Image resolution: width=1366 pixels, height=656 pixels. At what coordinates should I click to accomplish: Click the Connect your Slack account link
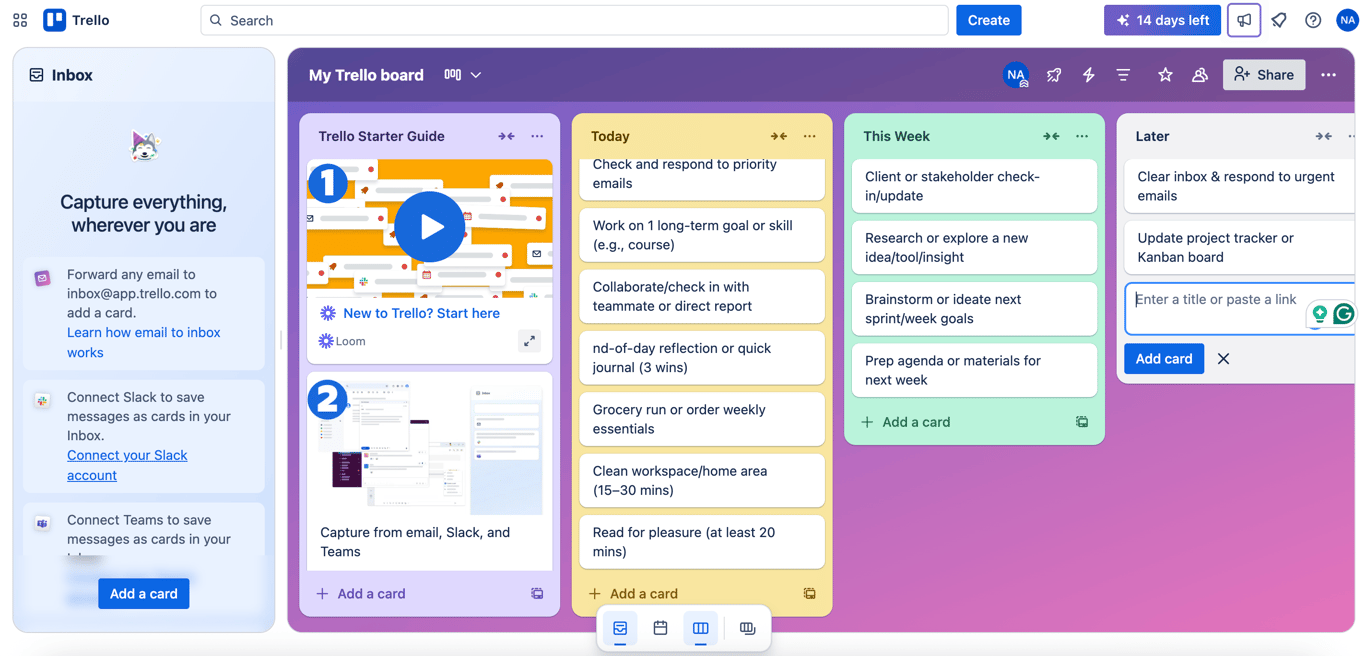pyautogui.click(x=127, y=464)
